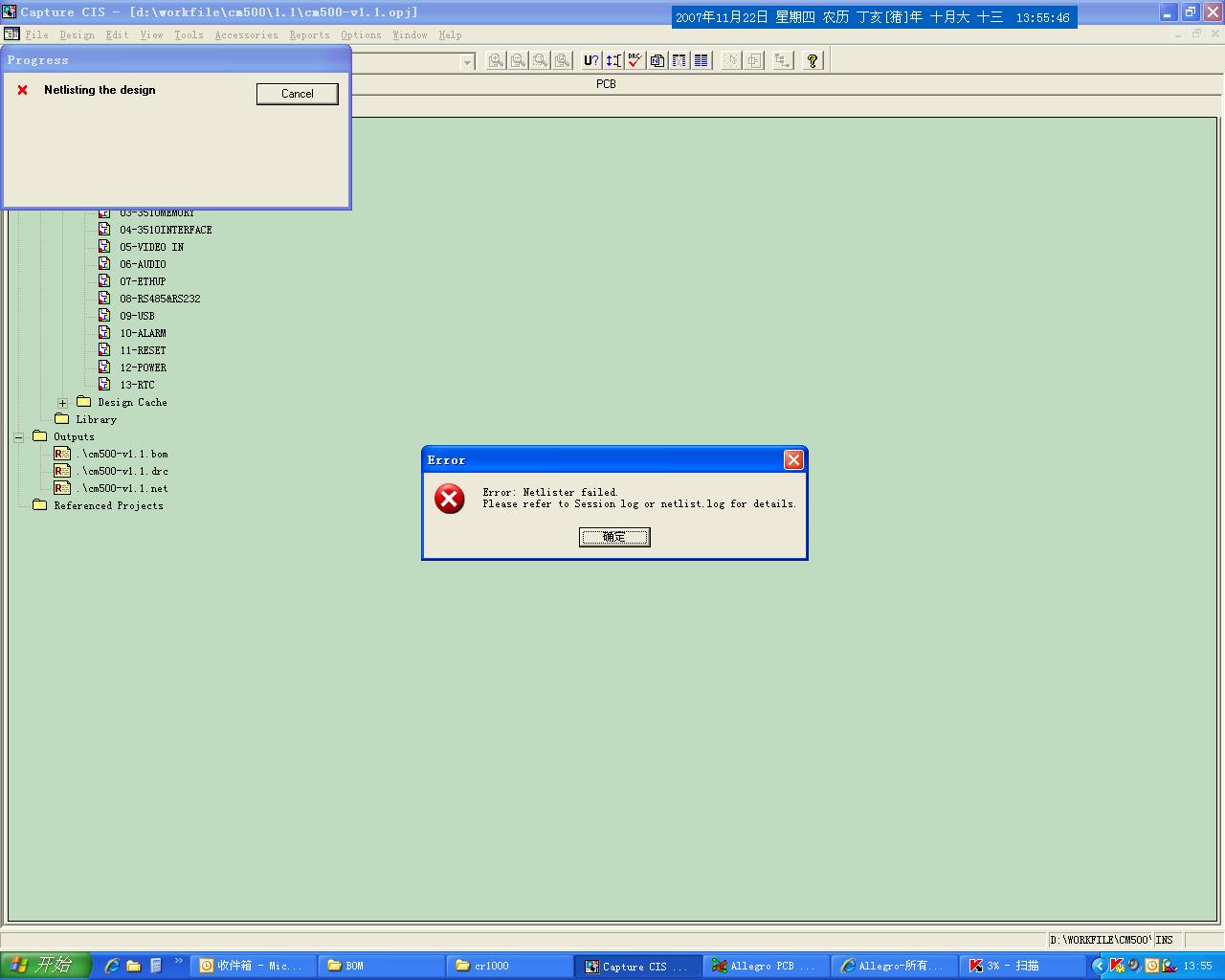Image resolution: width=1225 pixels, height=980 pixels.
Task: Switch to the Allegro-所有 browser taskbar button
Action: [x=895, y=966]
